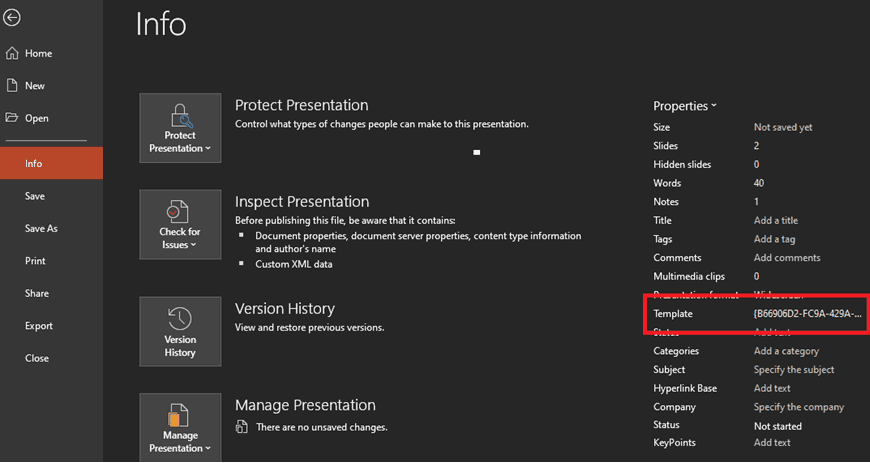
Task: Click the Open folder icon
Action: coord(12,118)
